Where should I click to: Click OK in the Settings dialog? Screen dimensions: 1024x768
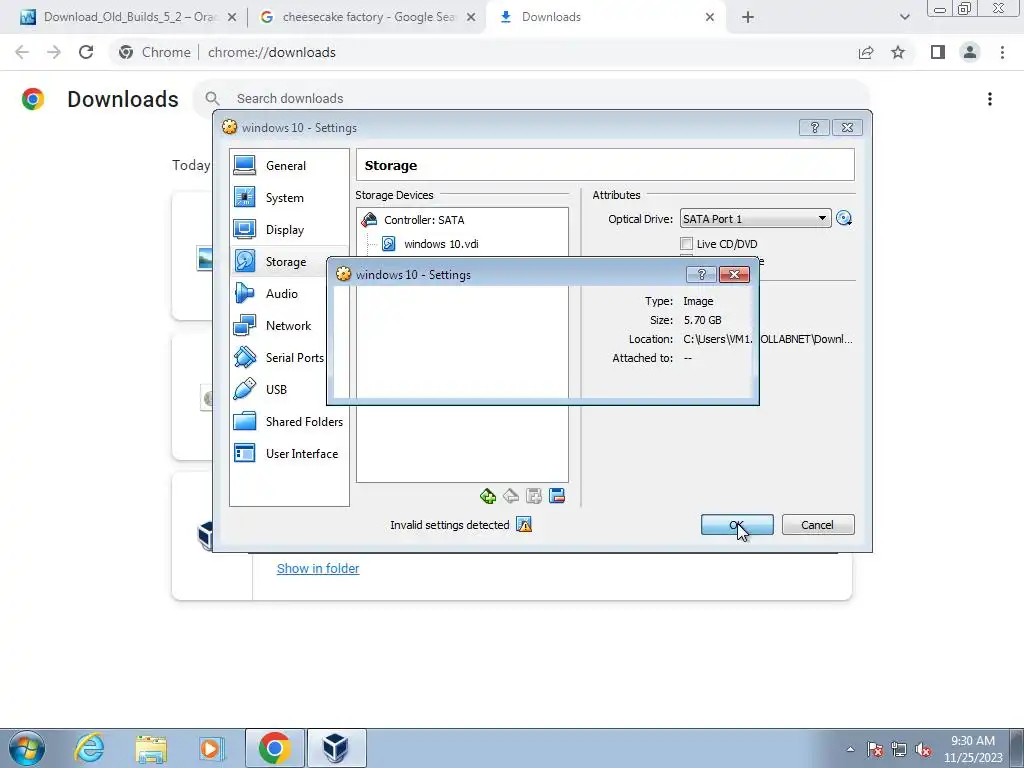(x=737, y=525)
